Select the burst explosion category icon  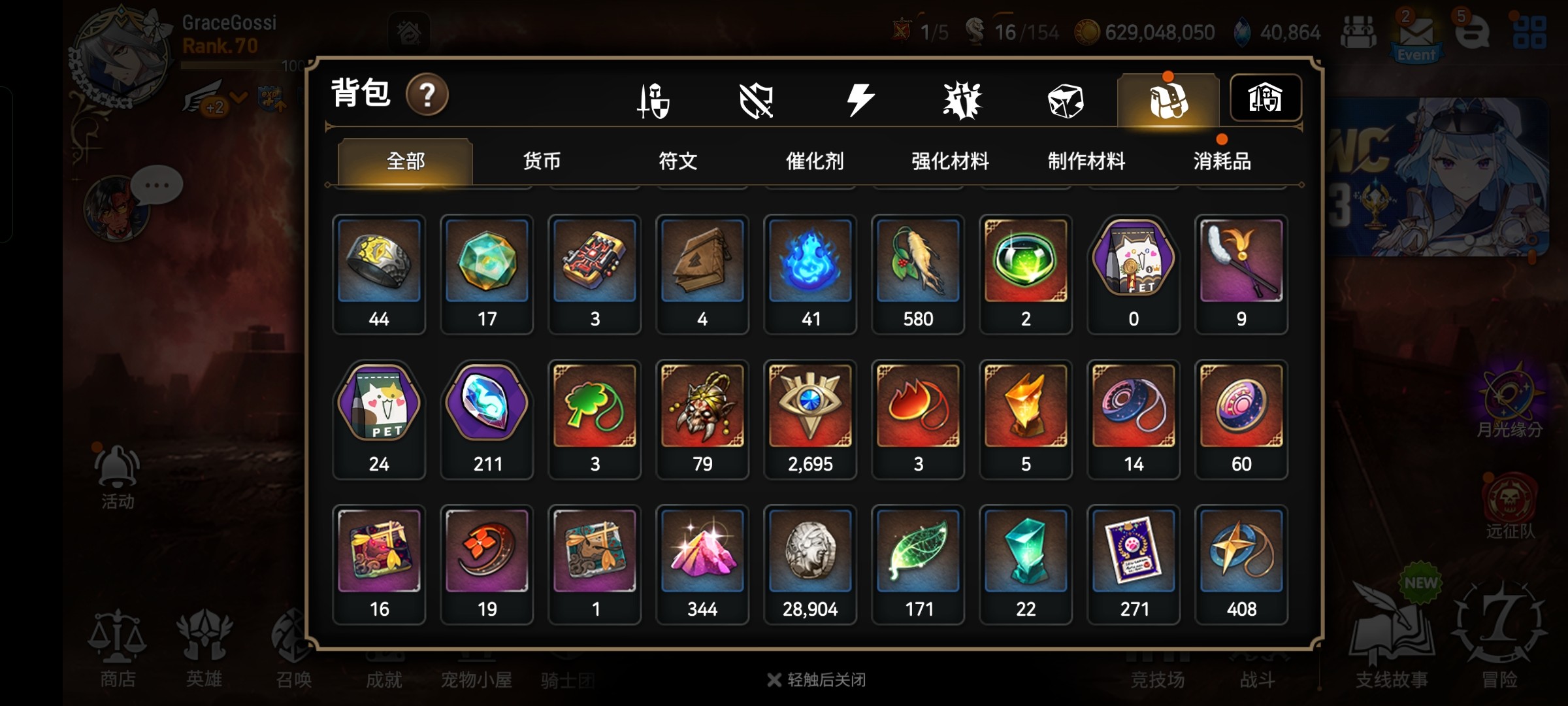tap(962, 101)
